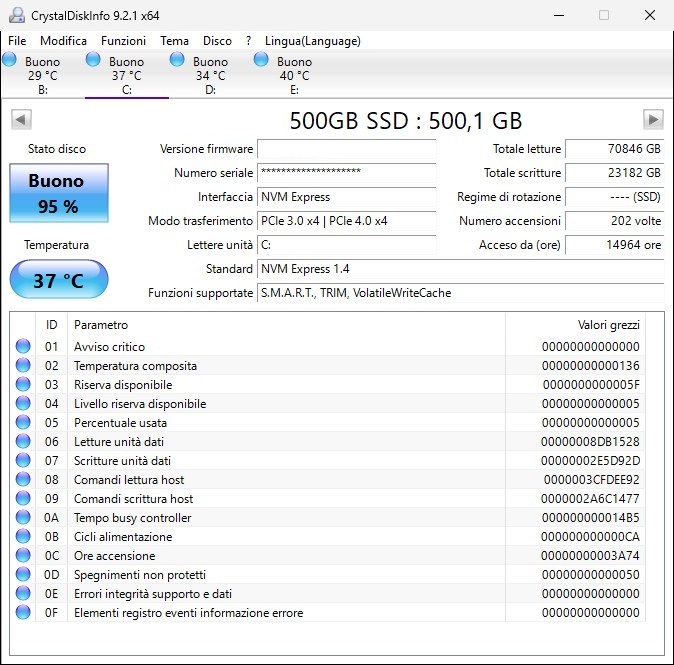Open the Modifica menu
This screenshot has width=674, height=665.
tap(63, 41)
